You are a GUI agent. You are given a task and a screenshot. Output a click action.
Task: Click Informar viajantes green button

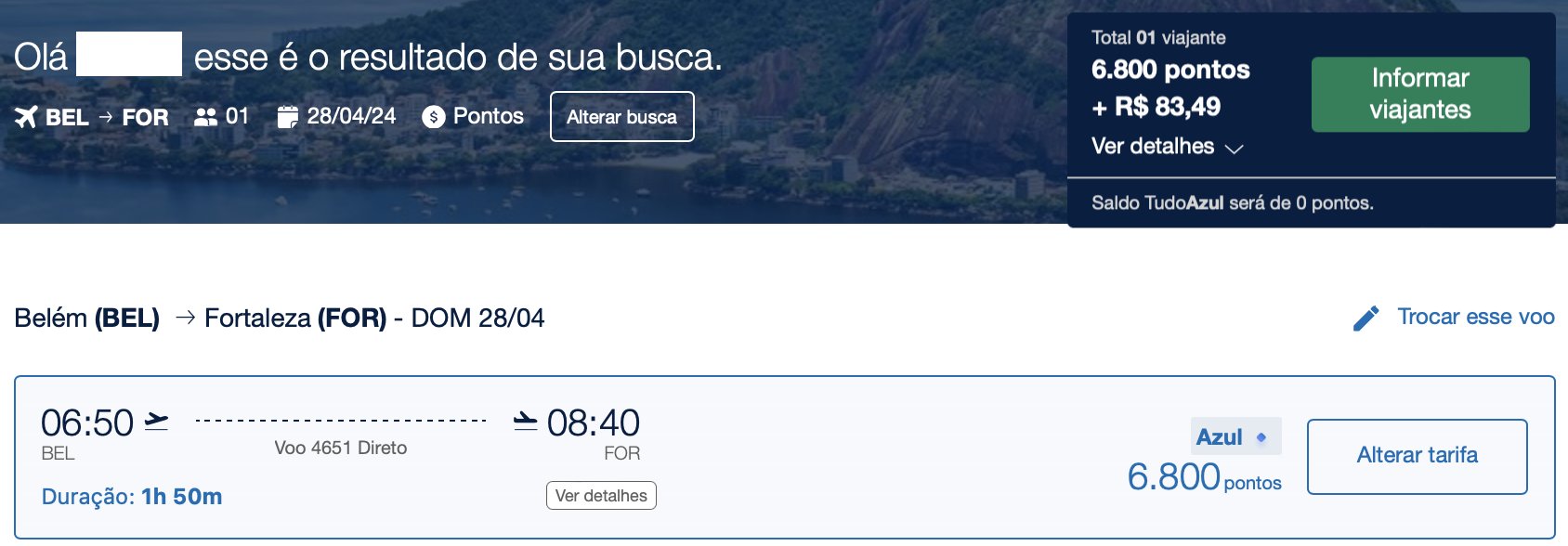click(x=1420, y=94)
